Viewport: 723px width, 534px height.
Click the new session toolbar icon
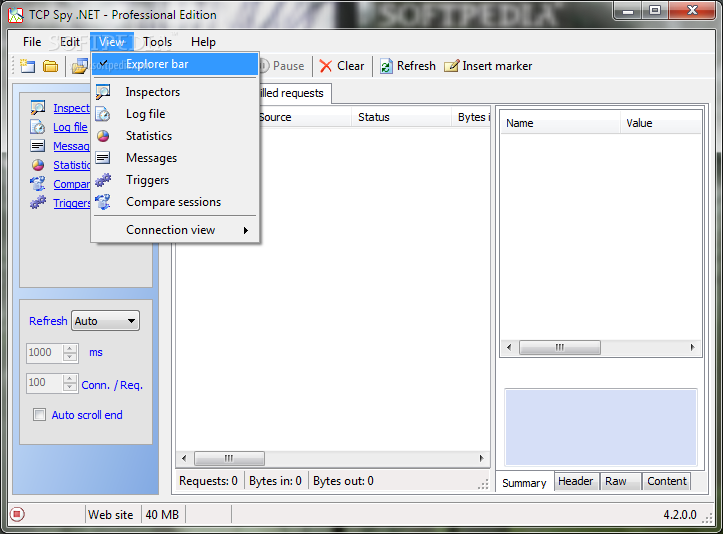[28, 66]
